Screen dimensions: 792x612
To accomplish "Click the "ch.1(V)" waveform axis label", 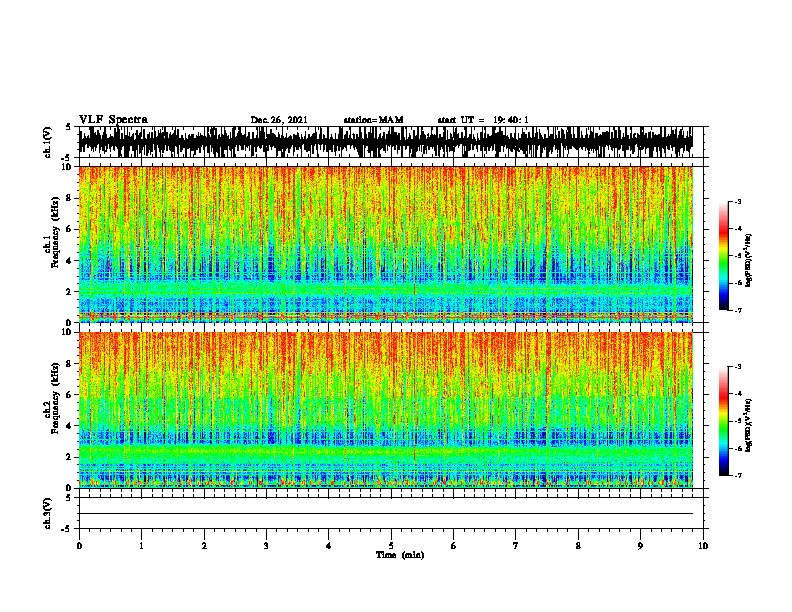I will [x=48, y=142].
